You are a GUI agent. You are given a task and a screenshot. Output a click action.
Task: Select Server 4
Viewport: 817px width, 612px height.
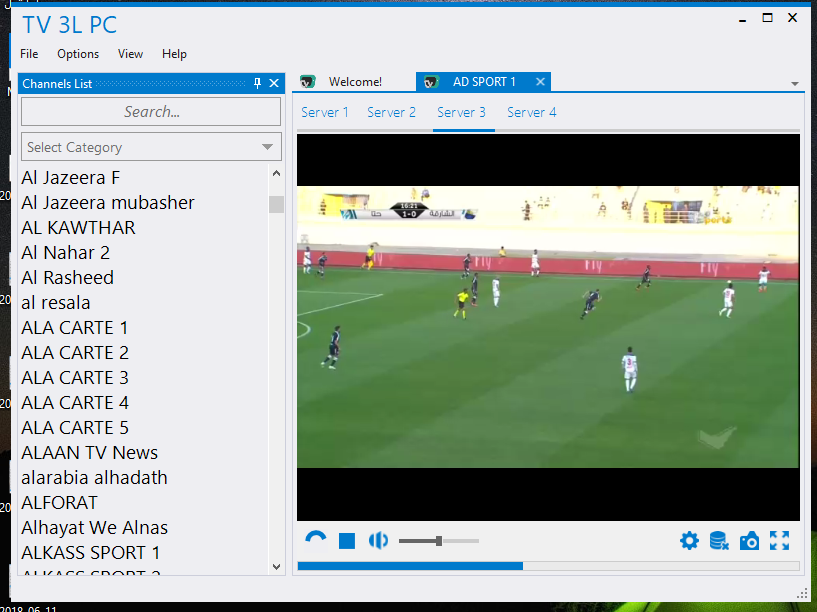point(531,113)
